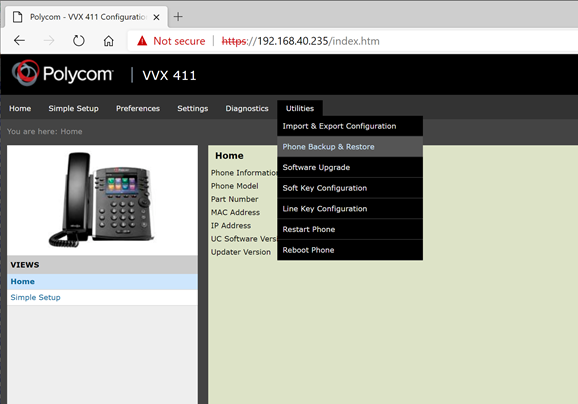Choose Restart Phone option
This screenshot has width=578, height=404.
tap(350, 229)
